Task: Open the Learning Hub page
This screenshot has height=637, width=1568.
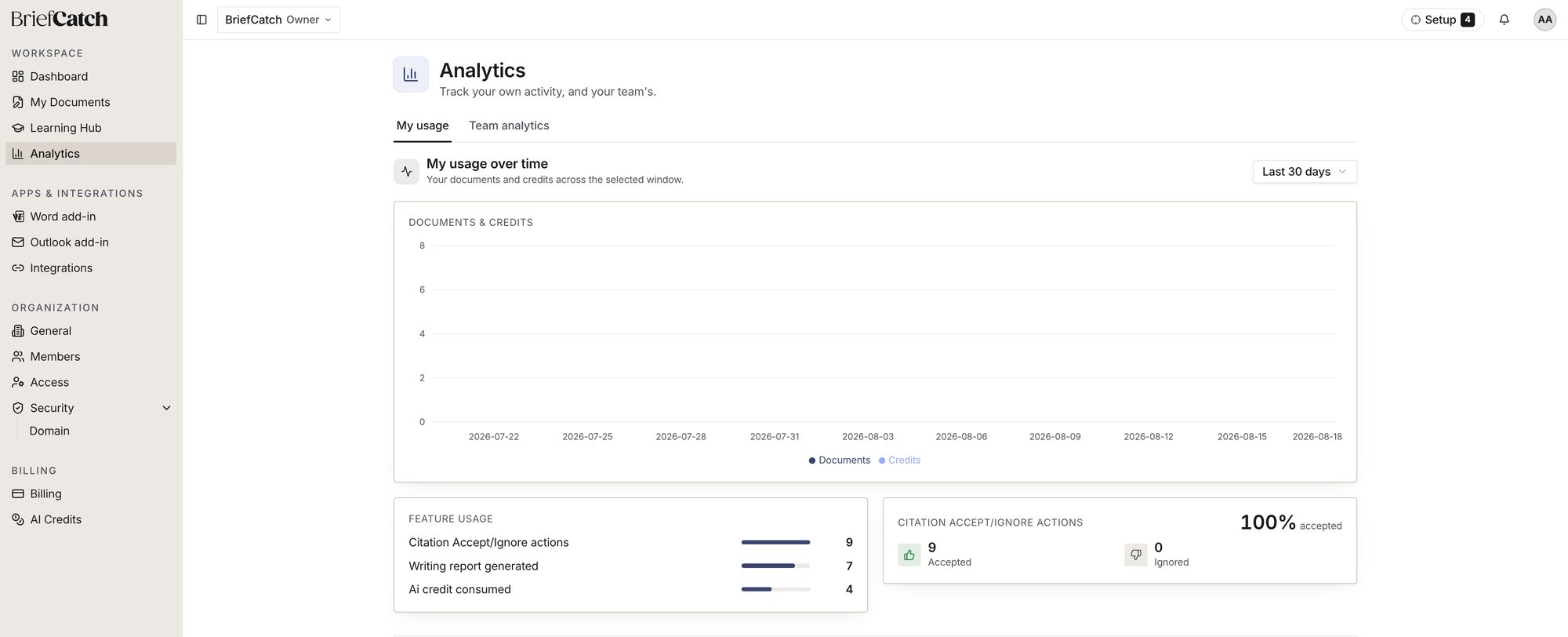Action: (x=91, y=128)
